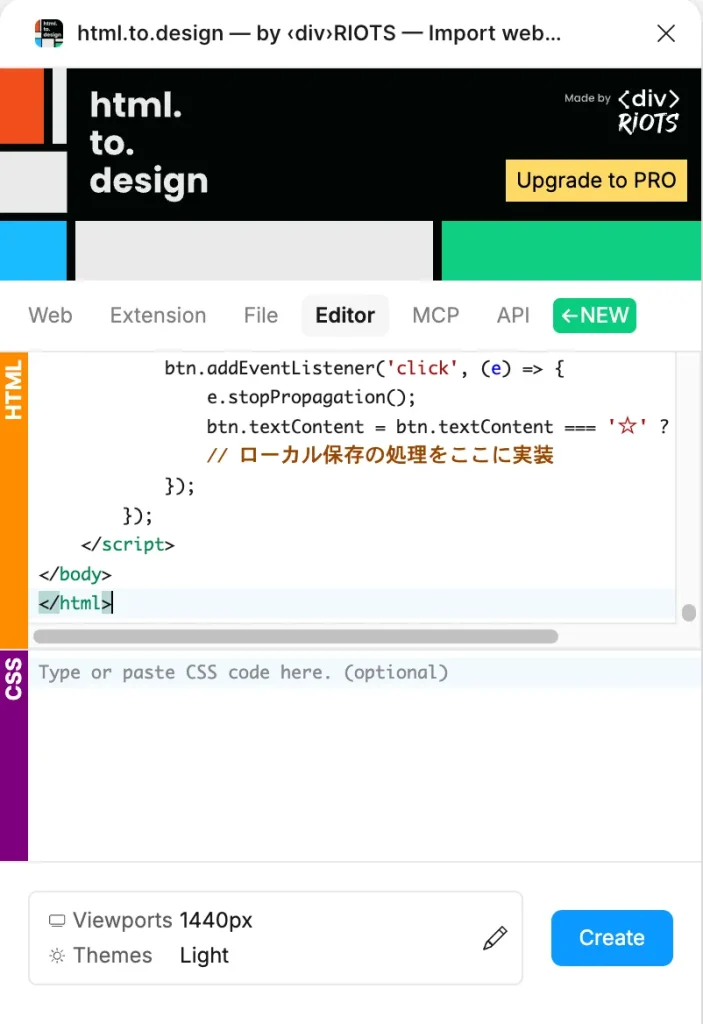This screenshot has height=1024, width=703.
Task: Click the Japanese comment code line
Action: pyautogui.click(x=380, y=455)
